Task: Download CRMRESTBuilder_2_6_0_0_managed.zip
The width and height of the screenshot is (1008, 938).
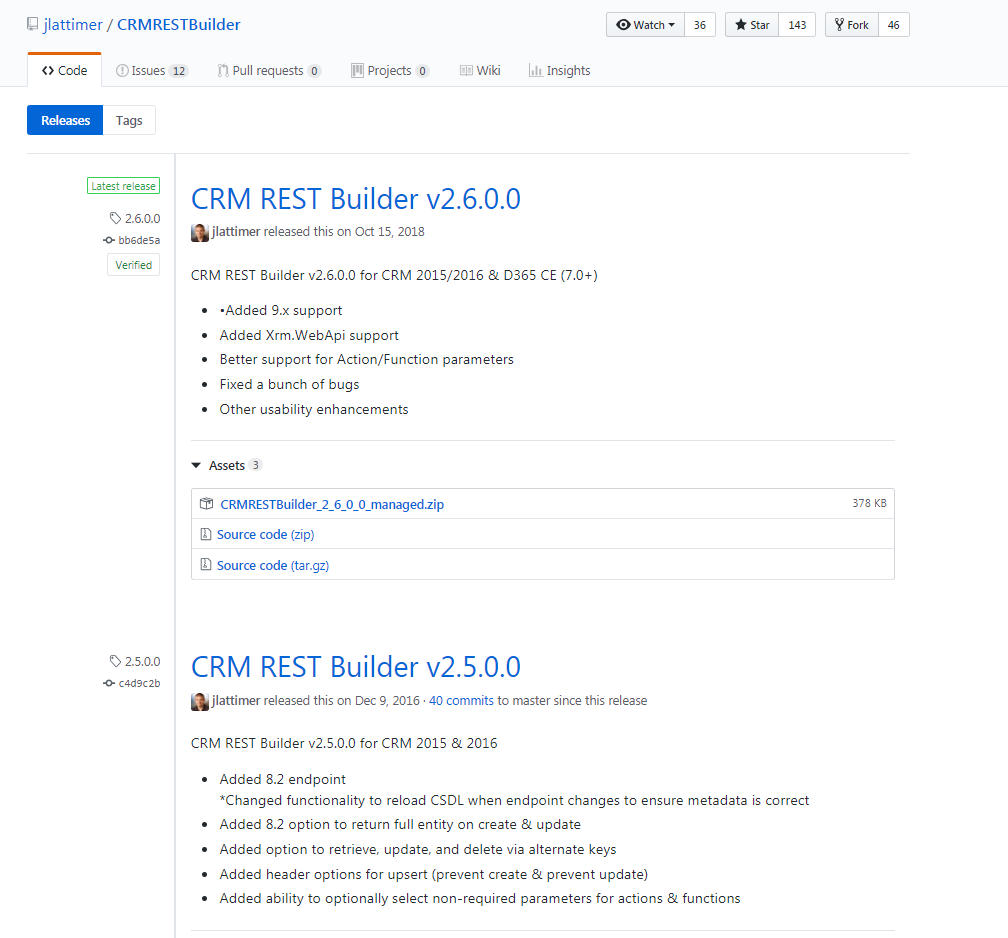Action: [x=332, y=503]
